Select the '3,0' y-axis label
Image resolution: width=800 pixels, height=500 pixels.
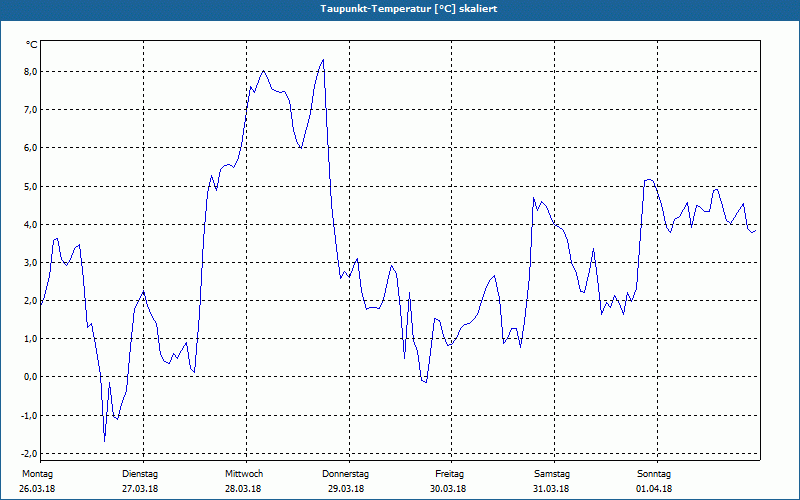point(31,262)
